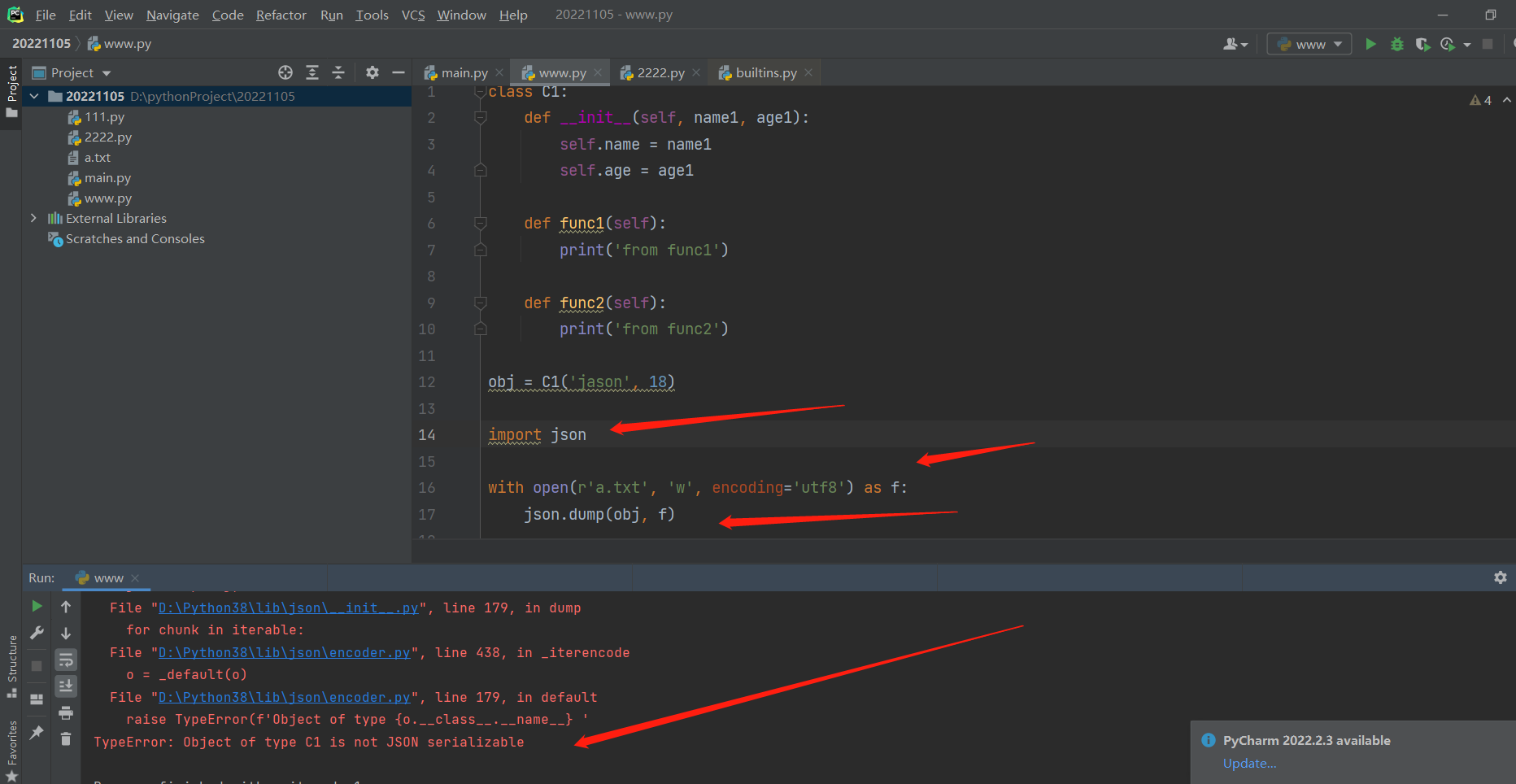The image size is (1516, 784).
Task: Select 111.py in Project tree
Action: point(104,116)
